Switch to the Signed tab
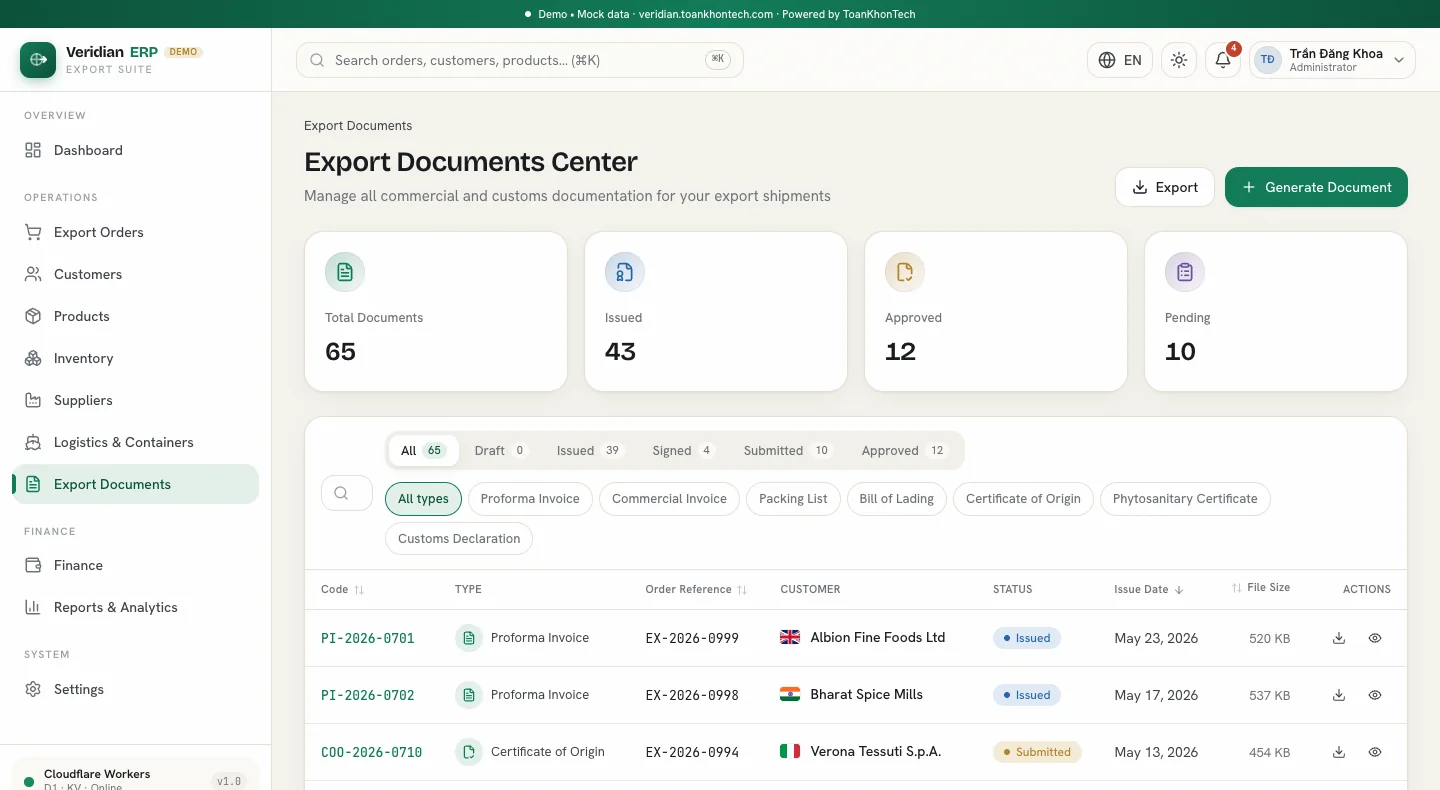Screen dimensions: 1440x790 [684, 450]
